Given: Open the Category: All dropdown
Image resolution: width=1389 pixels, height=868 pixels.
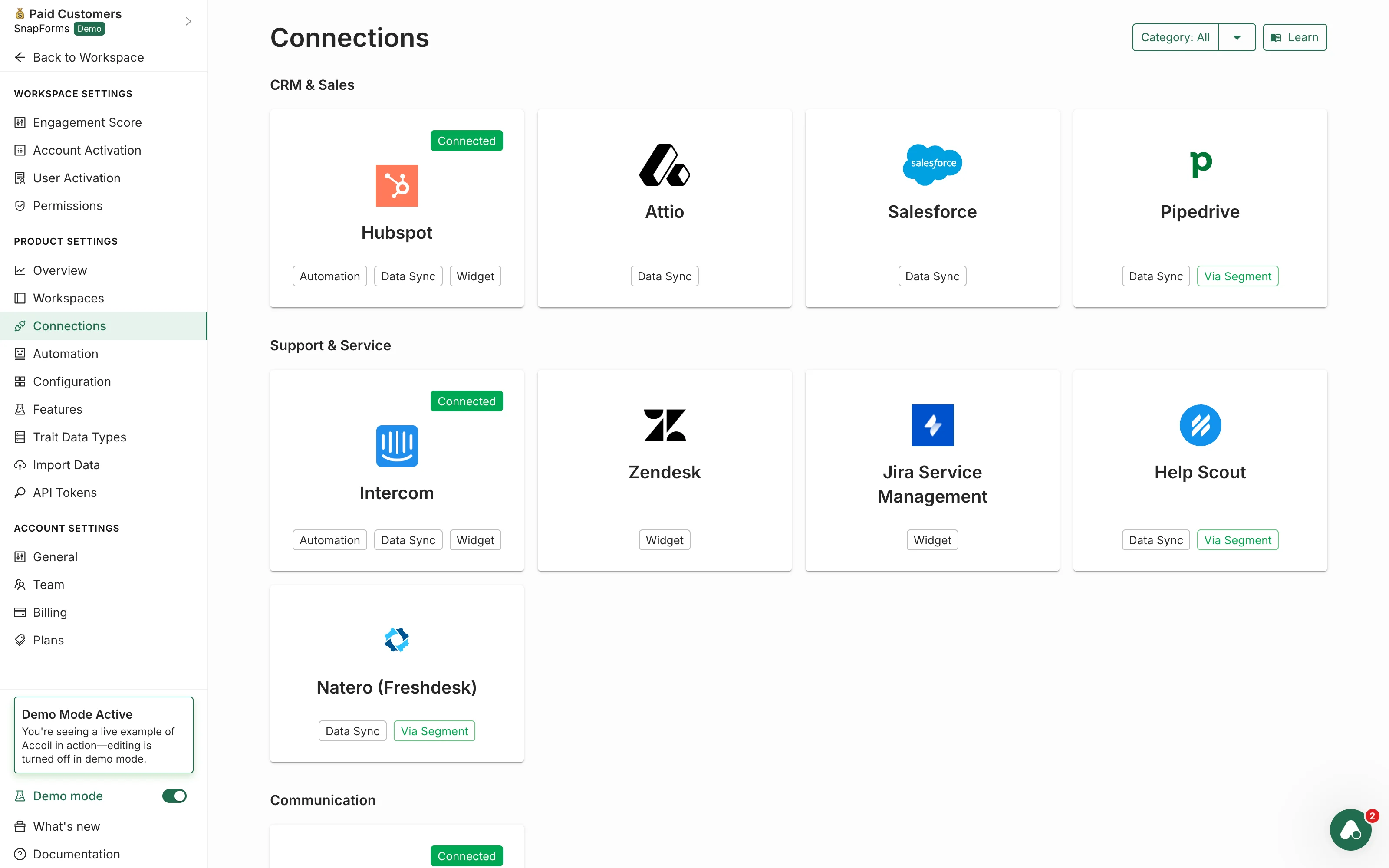Looking at the screenshot, I should [x=1175, y=37].
